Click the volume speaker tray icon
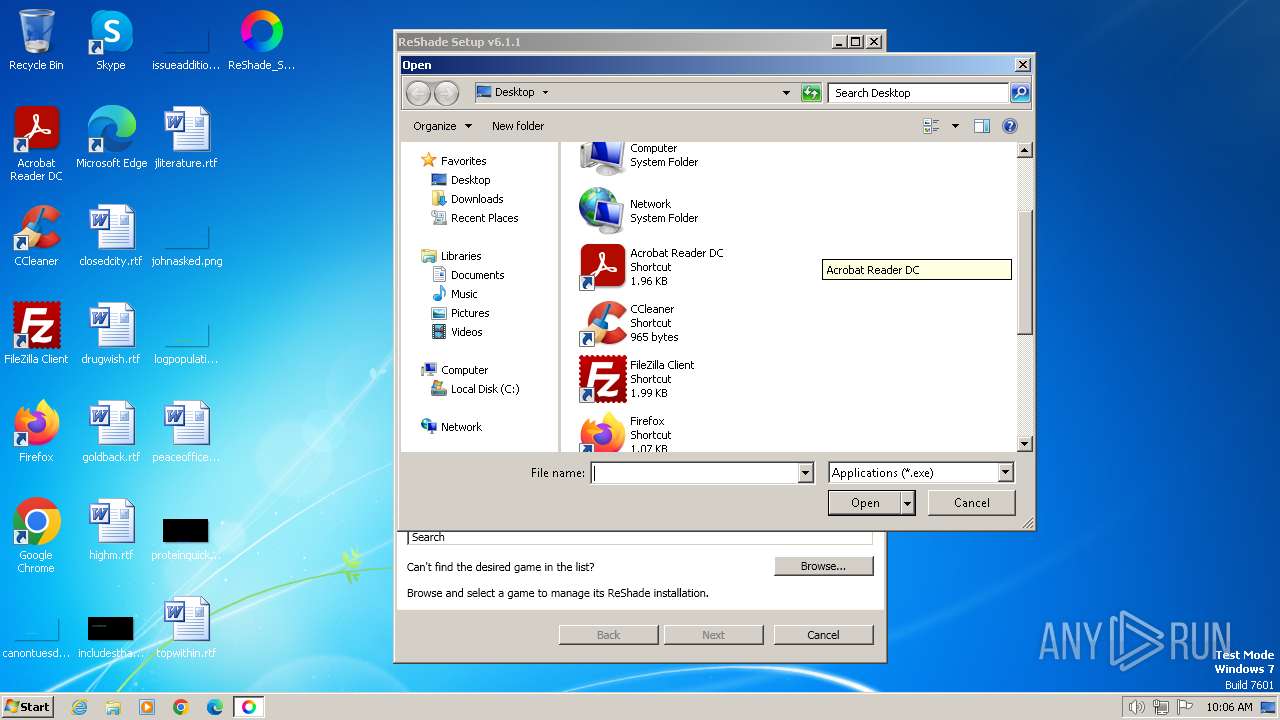 (1136, 707)
